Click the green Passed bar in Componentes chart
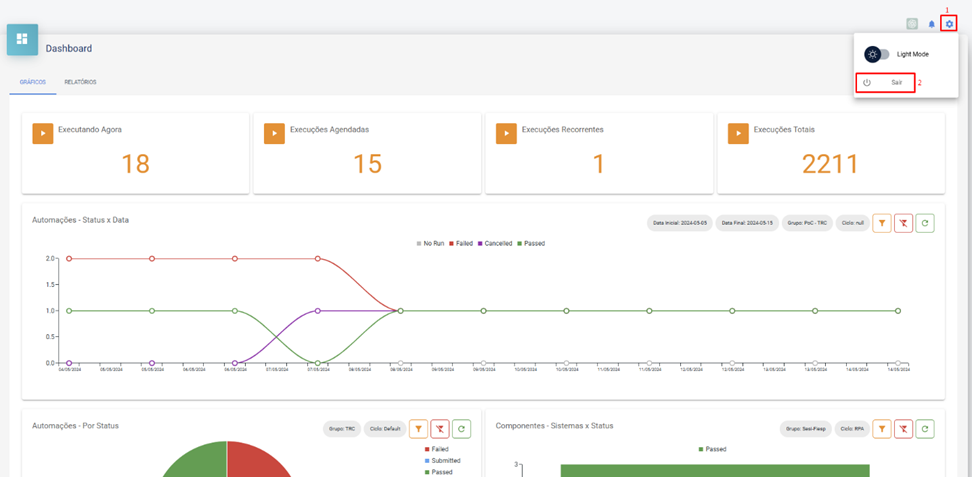 [715, 471]
